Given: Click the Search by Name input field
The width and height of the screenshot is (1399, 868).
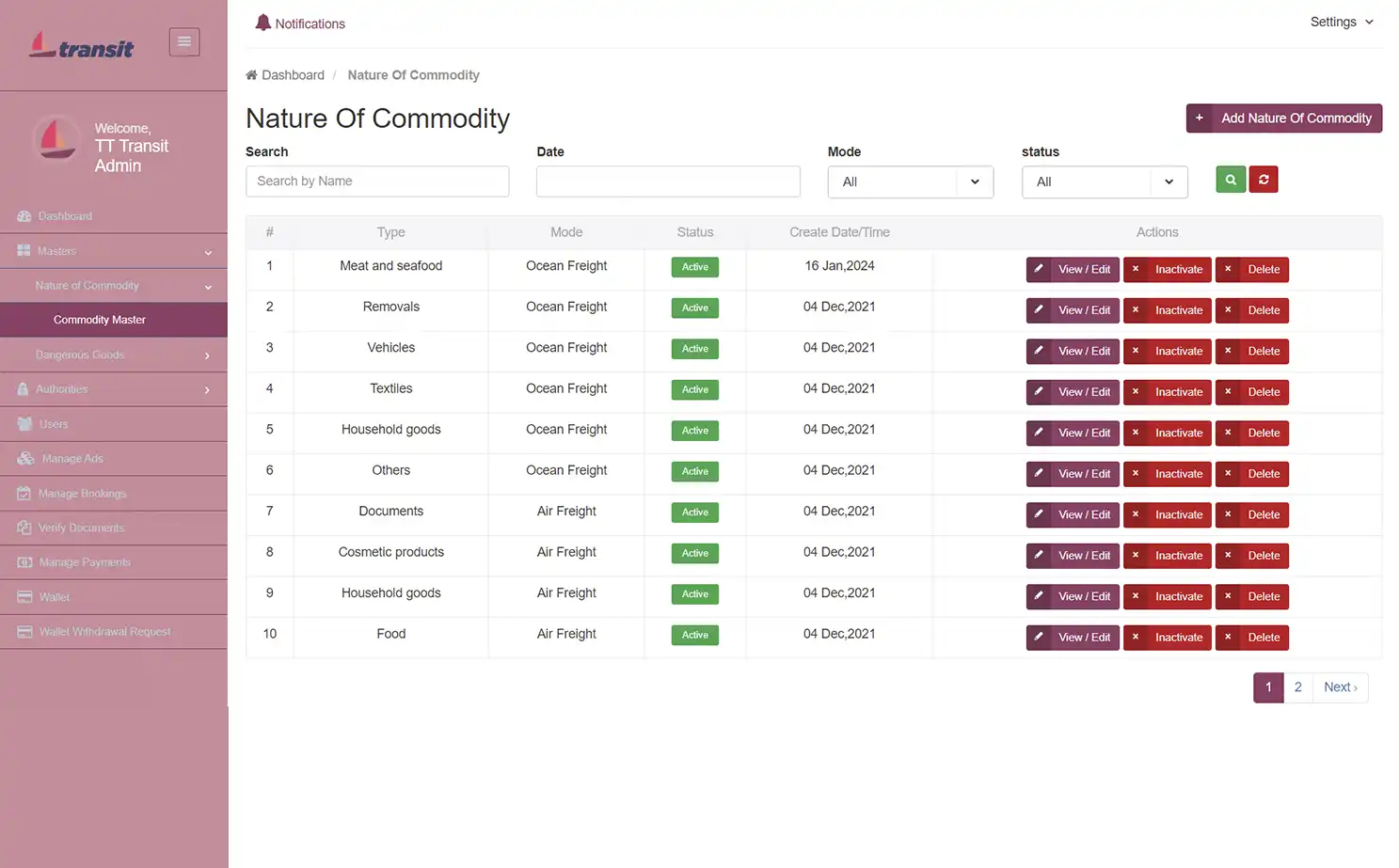Looking at the screenshot, I should coord(377,181).
